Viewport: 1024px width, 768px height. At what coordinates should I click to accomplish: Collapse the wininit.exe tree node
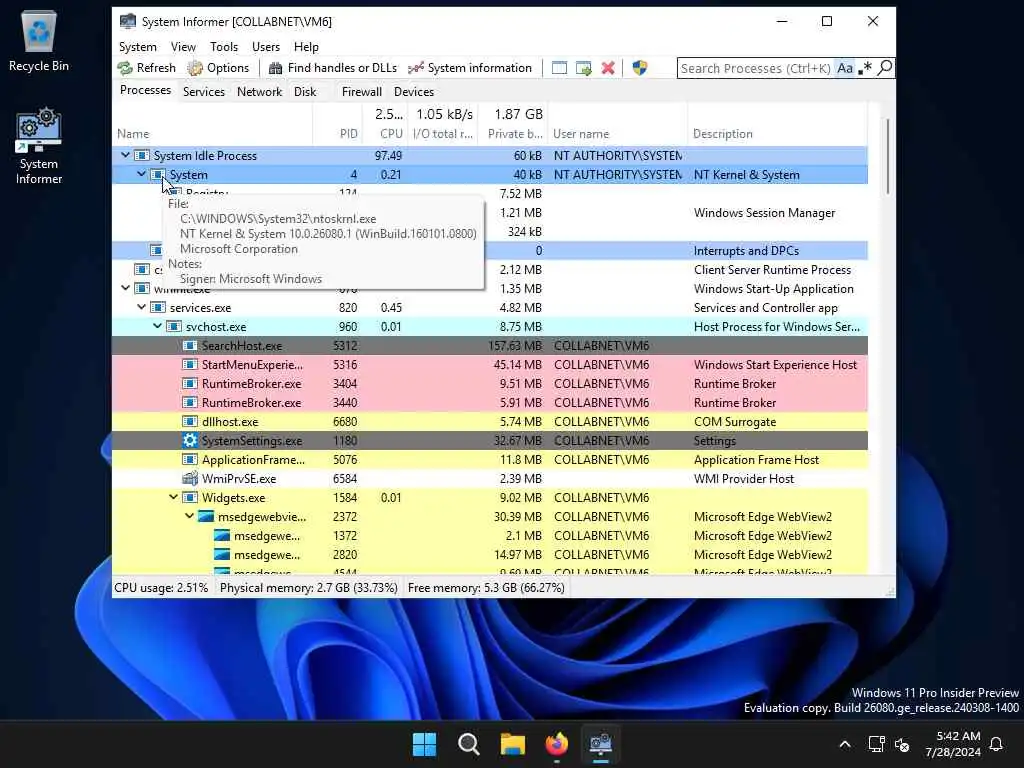click(125, 288)
